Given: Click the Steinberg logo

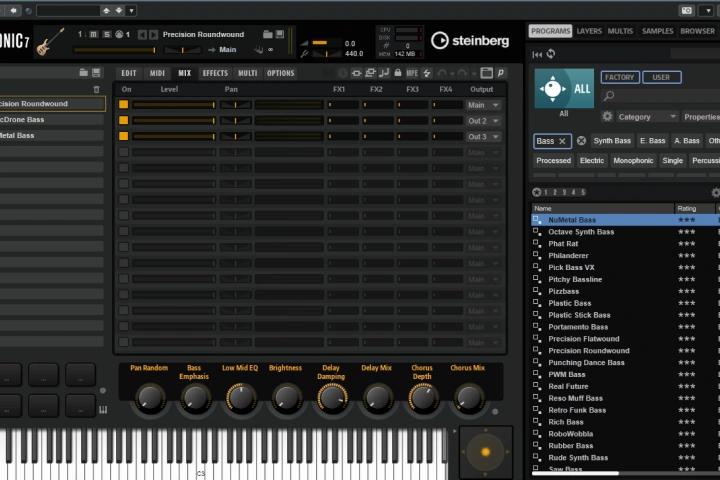Looking at the screenshot, I should (x=470, y=41).
